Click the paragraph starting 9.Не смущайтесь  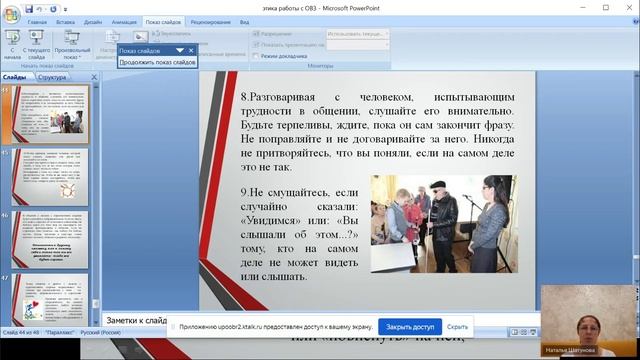click(x=299, y=234)
